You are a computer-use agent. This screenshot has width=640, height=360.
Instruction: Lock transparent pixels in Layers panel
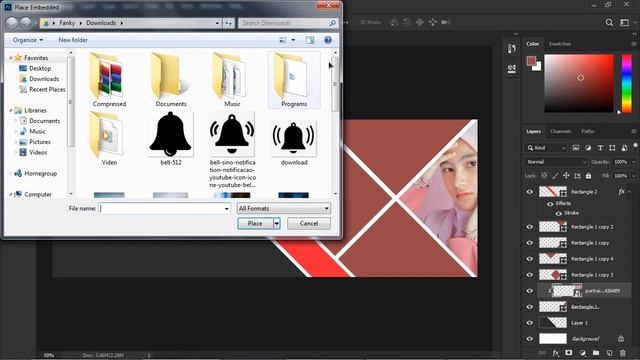point(544,176)
